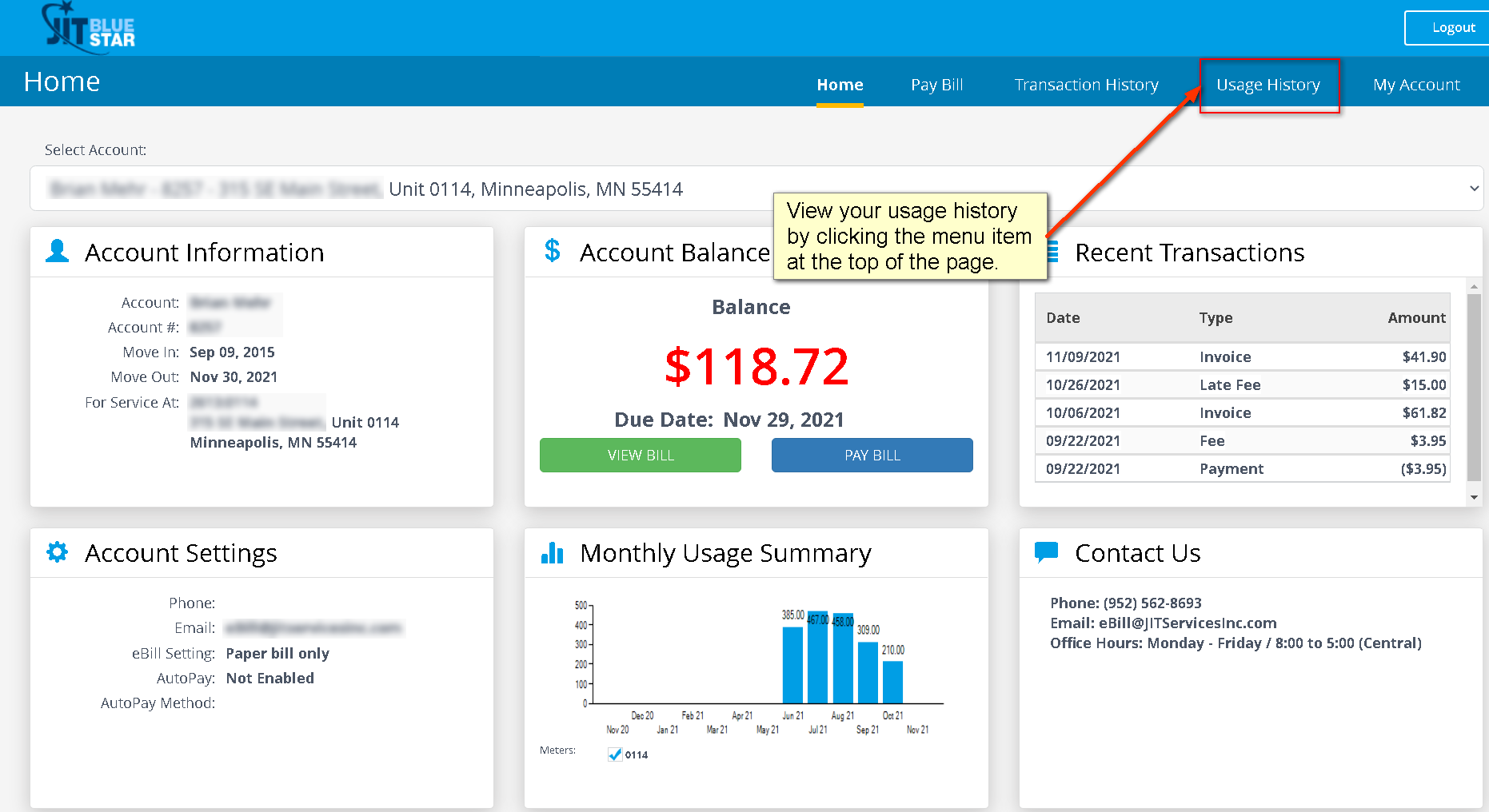Viewport: 1489px width, 812px height.
Task: Go to Transaction History page
Action: (x=1086, y=85)
